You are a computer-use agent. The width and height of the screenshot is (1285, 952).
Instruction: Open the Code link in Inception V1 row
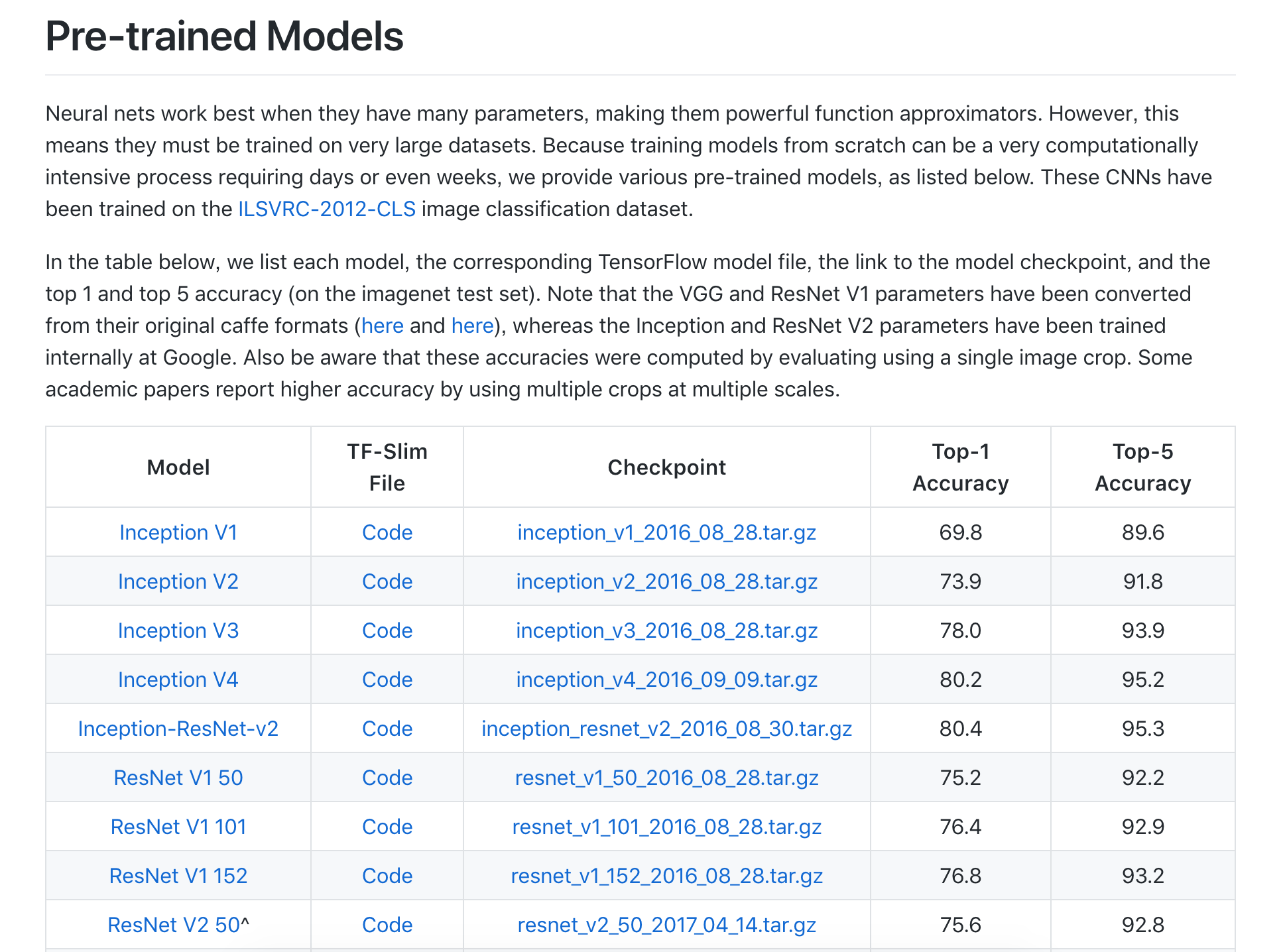[x=387, y=532]
